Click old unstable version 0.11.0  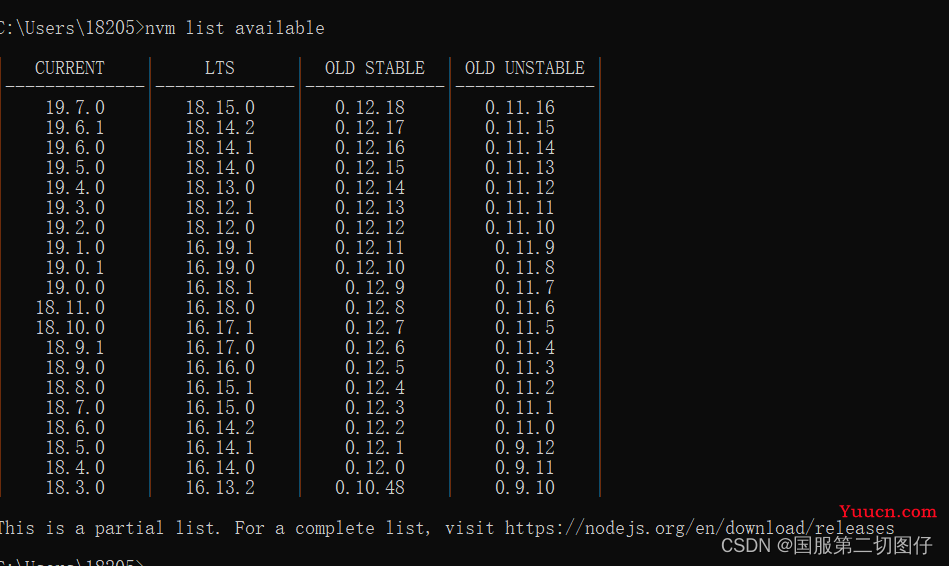pos(525,427)
